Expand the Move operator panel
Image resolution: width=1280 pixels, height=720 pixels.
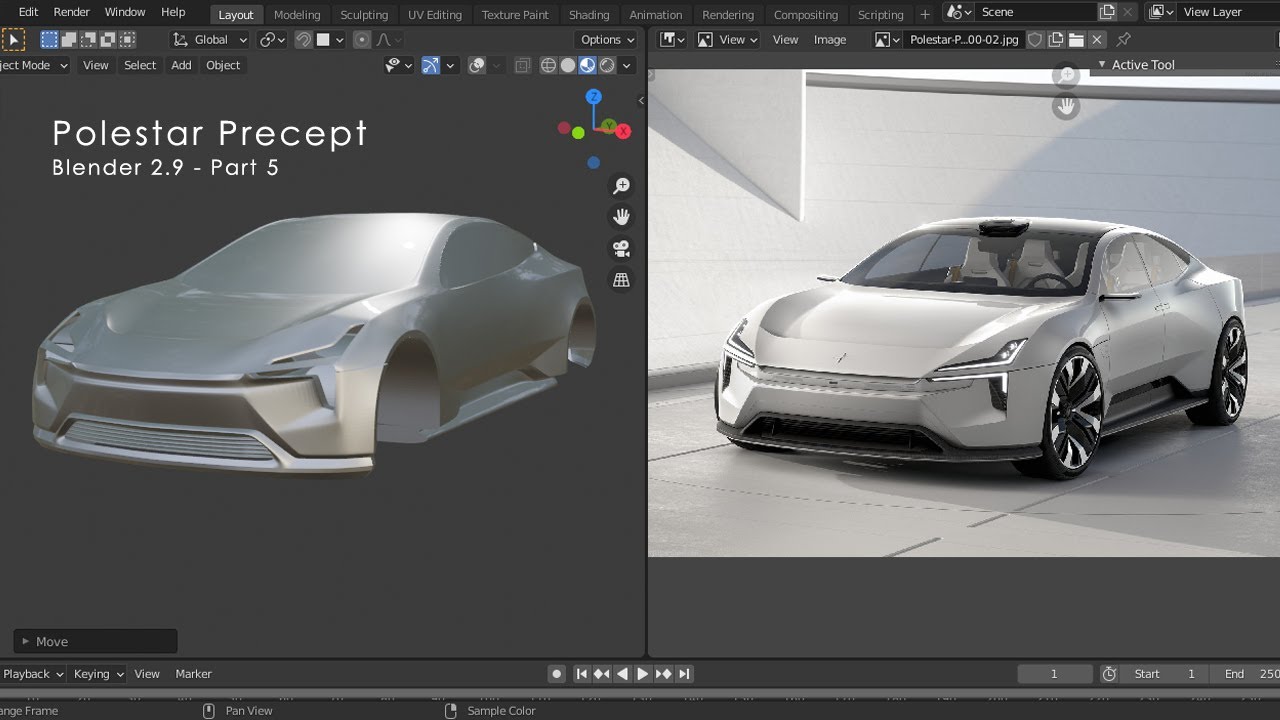[x=95, y=642]
